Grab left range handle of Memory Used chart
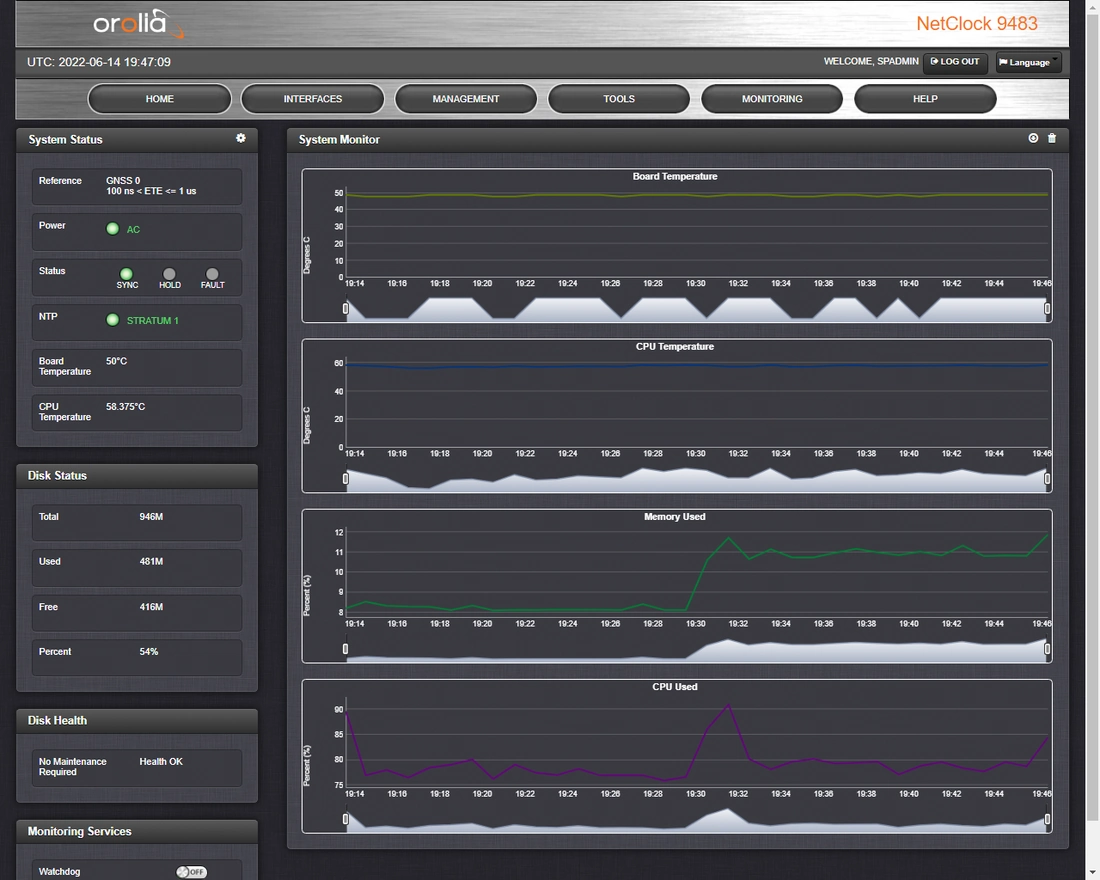The image size is (1100, 880). point(345,648)
